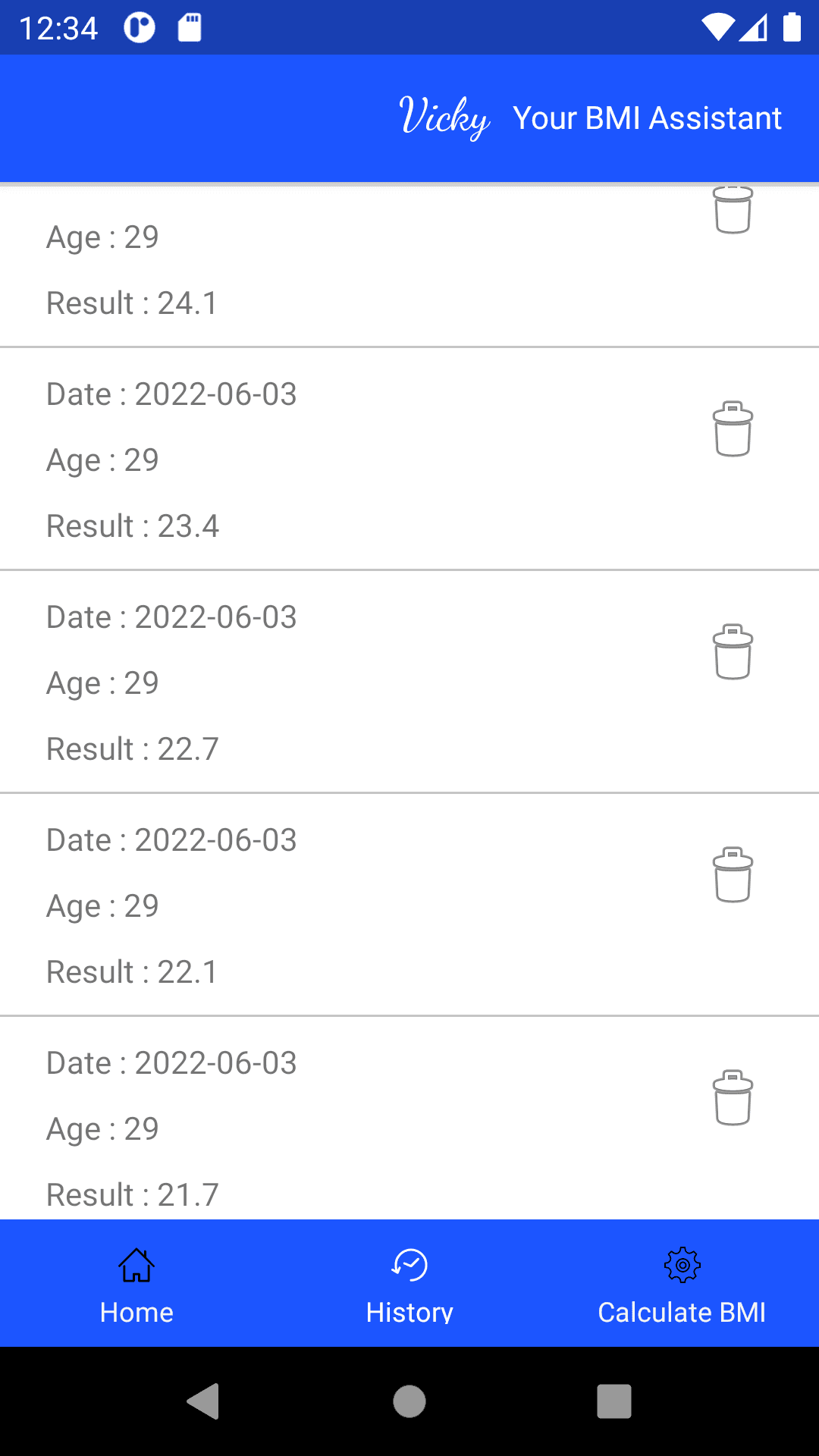This screenshot has height=1456, width=819.
Task: Switch to the History tab label
Action: 409,1313
